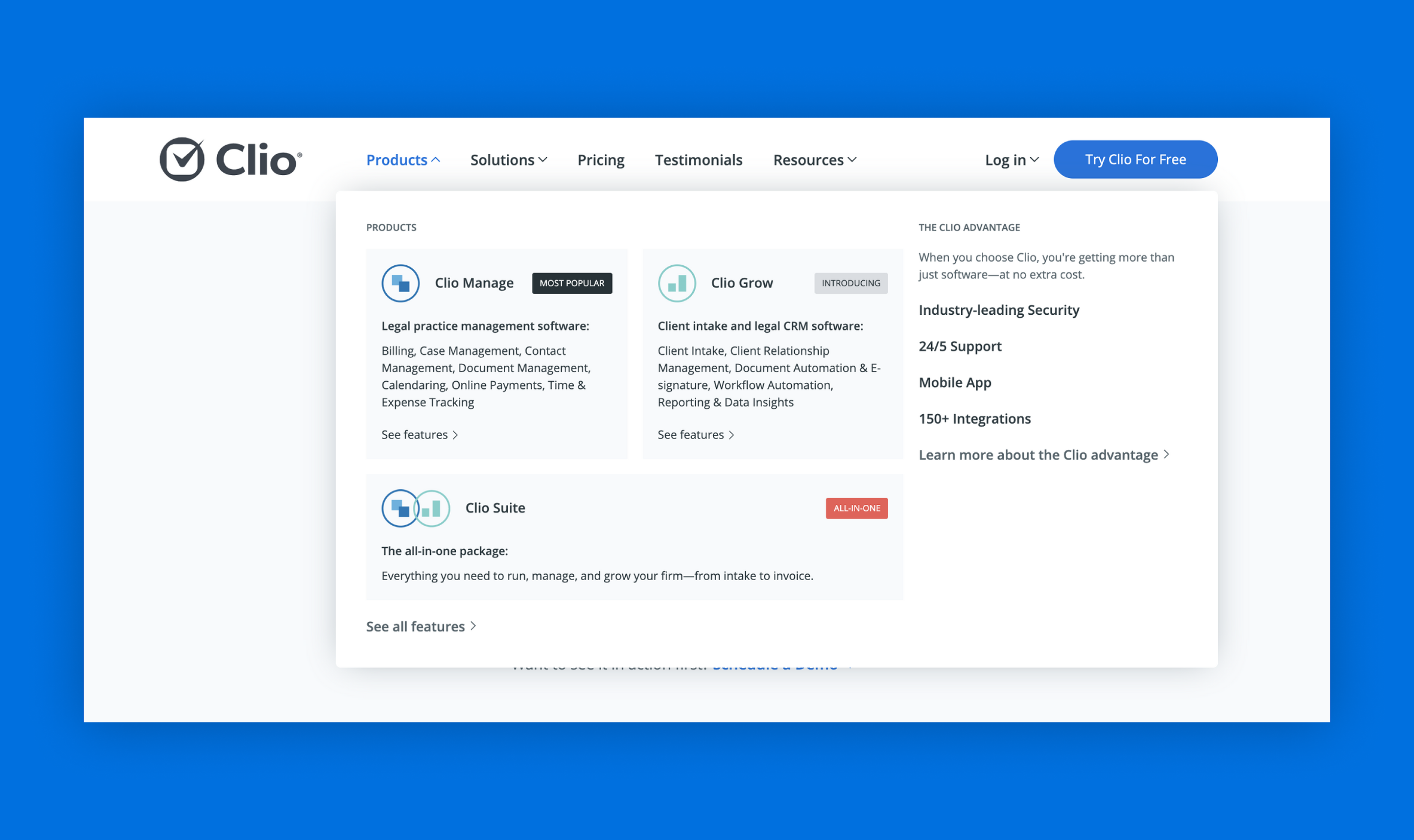This screenshot has width=1414, height=840.
Task: See features for Clio Grow
Action: tap(696, 435)
